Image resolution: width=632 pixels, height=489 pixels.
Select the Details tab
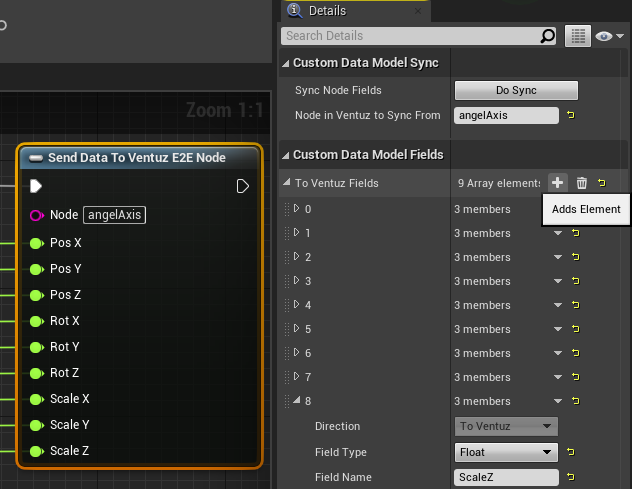point(326,11)
